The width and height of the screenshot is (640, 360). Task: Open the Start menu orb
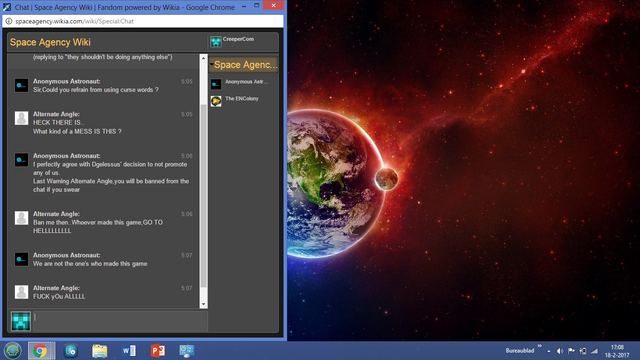pyautogui.click(x=13, y=351)
